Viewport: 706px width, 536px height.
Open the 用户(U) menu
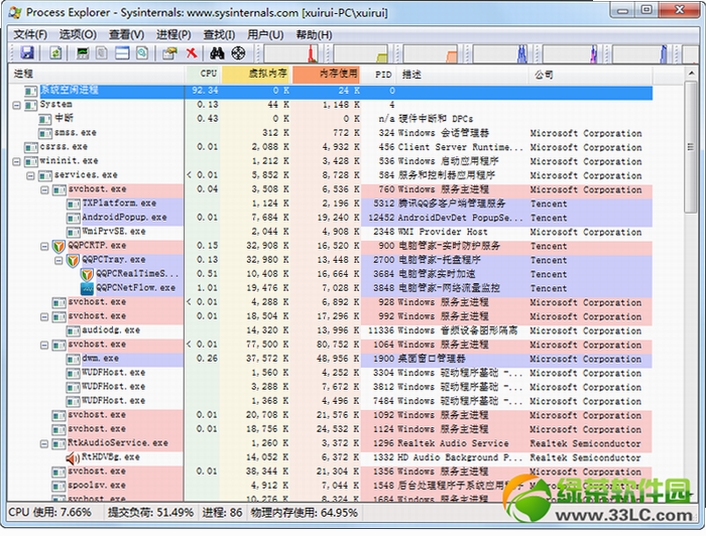coord(266,35)
